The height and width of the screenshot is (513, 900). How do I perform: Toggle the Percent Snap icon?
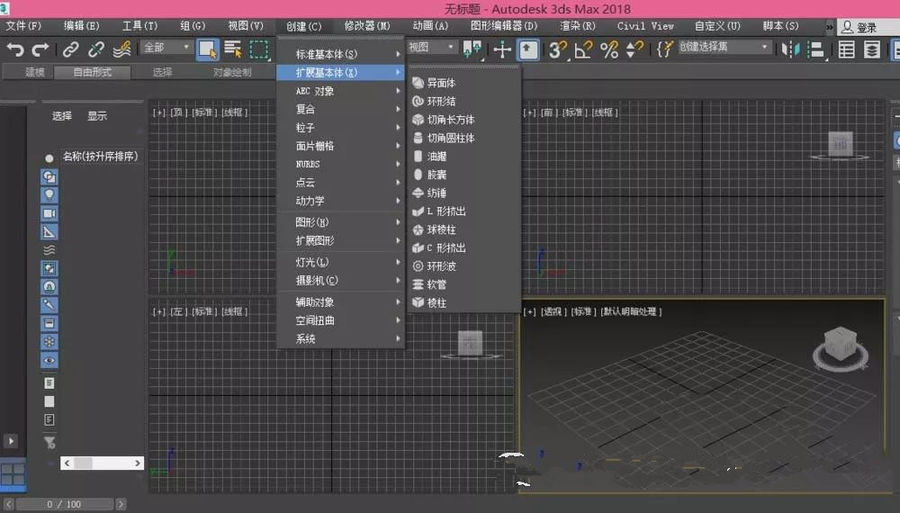coord(609,50)
